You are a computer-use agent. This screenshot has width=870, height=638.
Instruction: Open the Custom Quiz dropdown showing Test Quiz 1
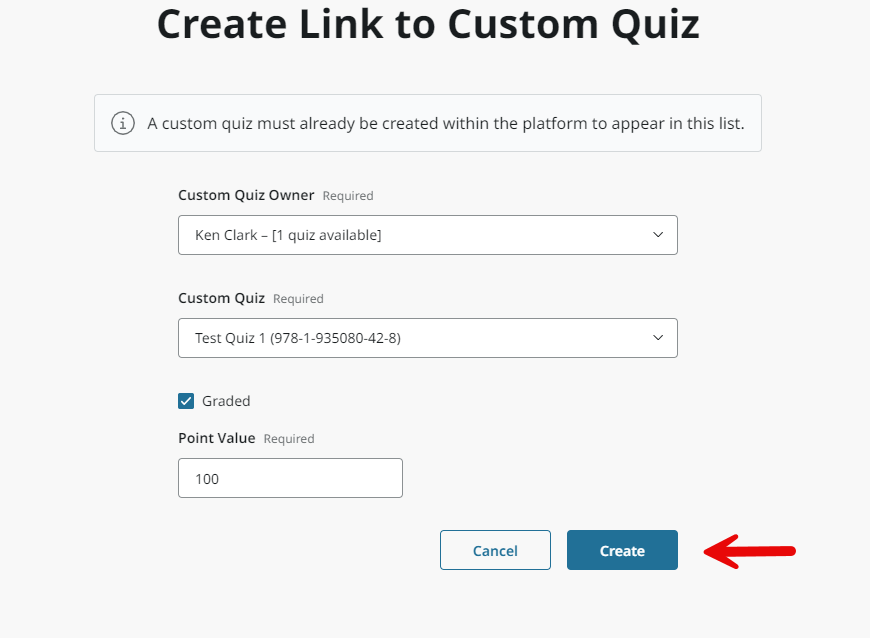[428, 338]
